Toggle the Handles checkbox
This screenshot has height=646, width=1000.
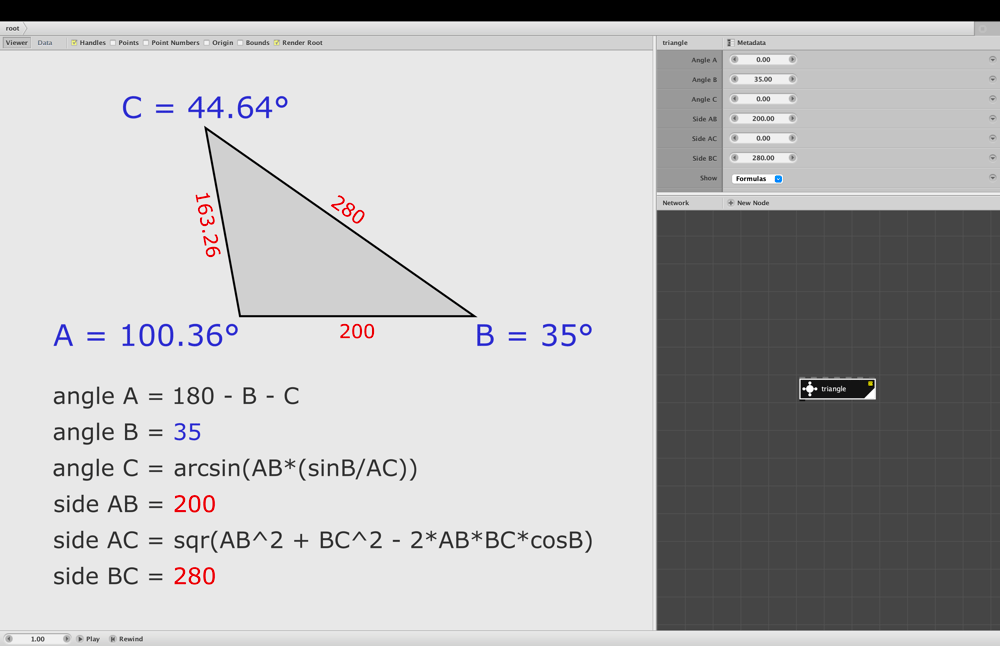(x=74, y=43)
